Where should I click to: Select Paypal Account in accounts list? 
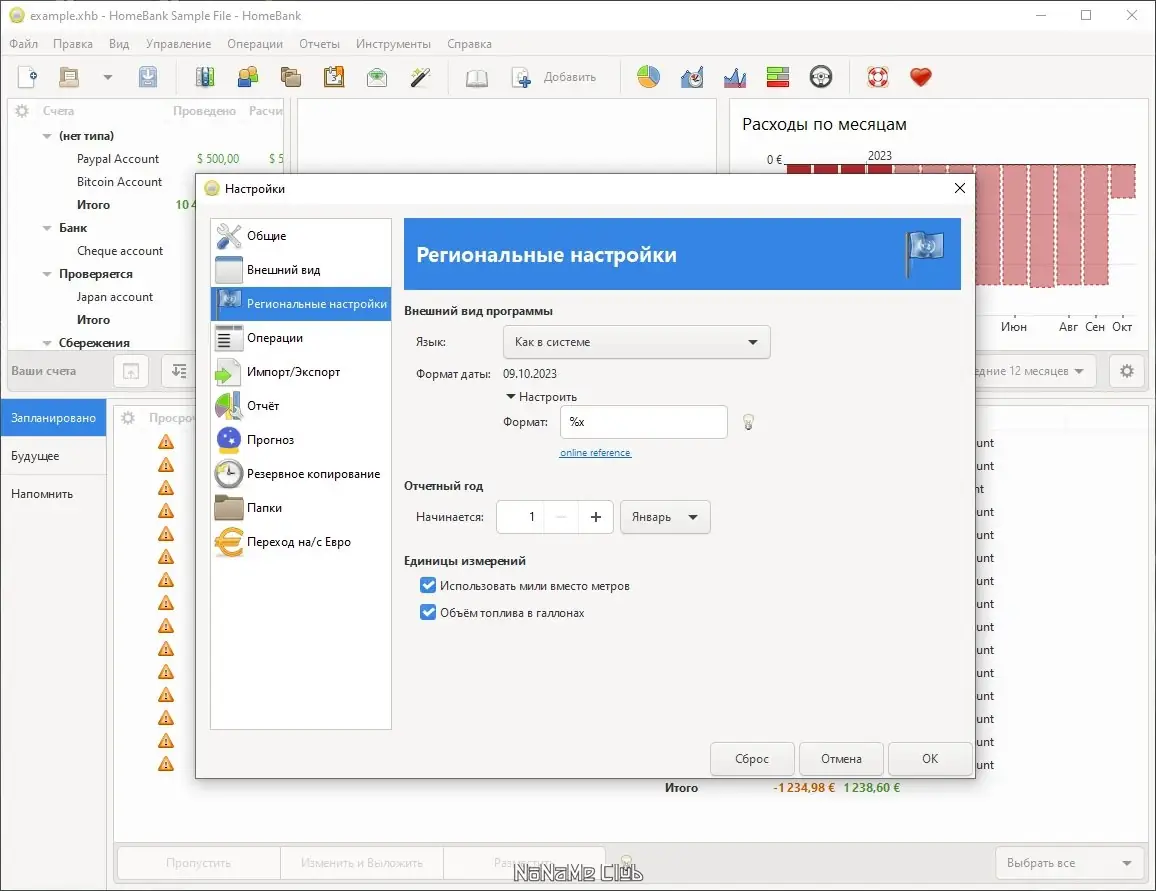click(x=118, y=158)
